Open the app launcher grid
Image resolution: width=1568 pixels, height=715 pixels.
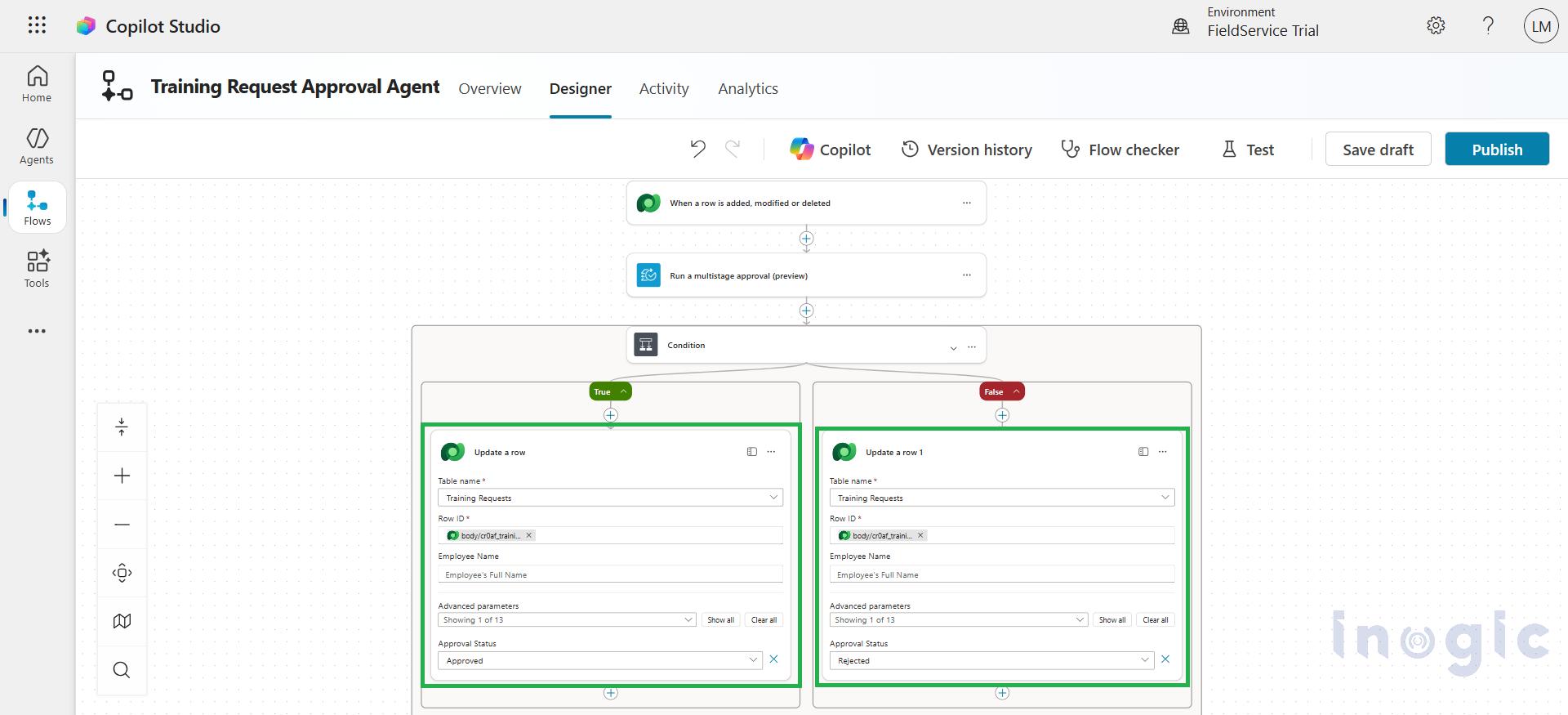pos(37,25)
